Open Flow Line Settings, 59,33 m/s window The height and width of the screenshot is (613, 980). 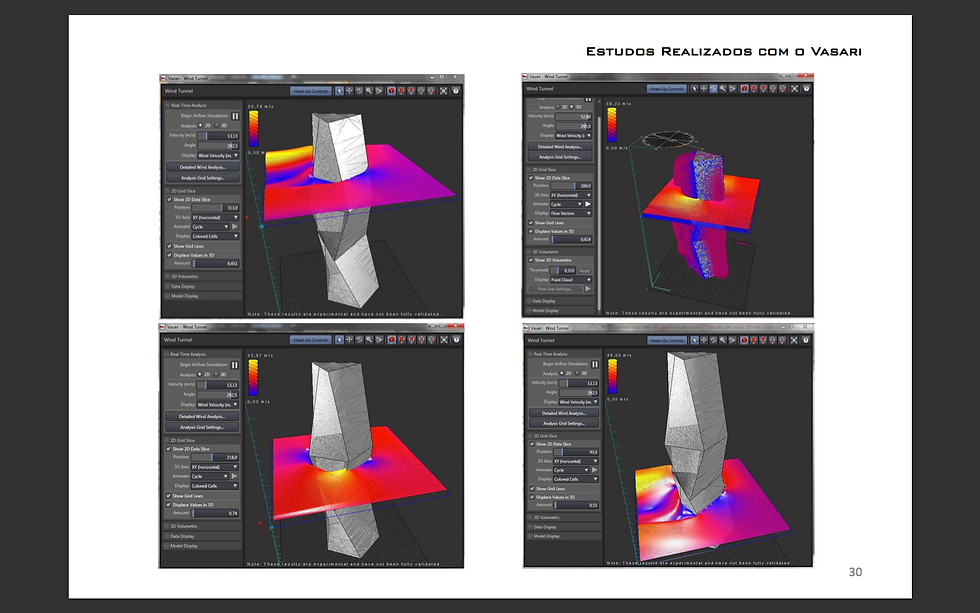556,289
